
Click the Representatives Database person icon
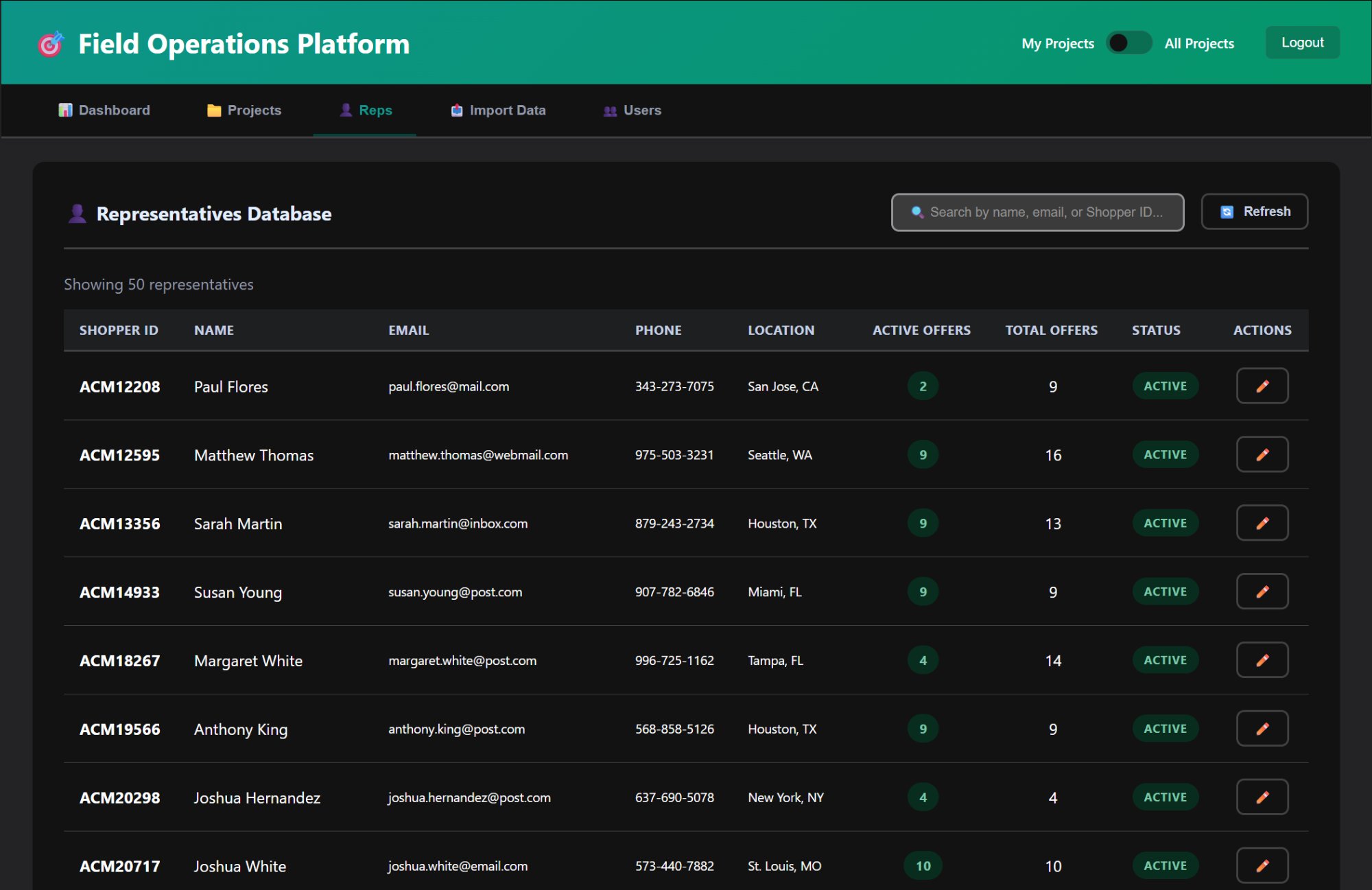(x=78, y=213)
